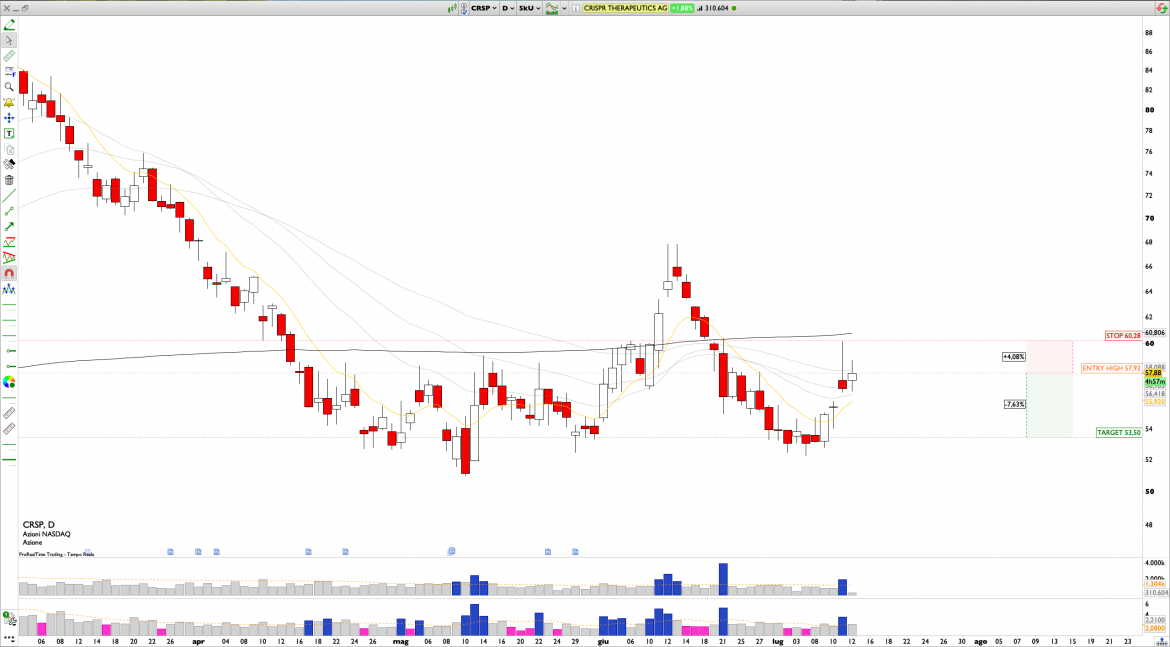This screenshot has height=647, width=1170.
Task: Activate the arrow cursor tool
Action: pyautogui.click(x=9, y=40)
